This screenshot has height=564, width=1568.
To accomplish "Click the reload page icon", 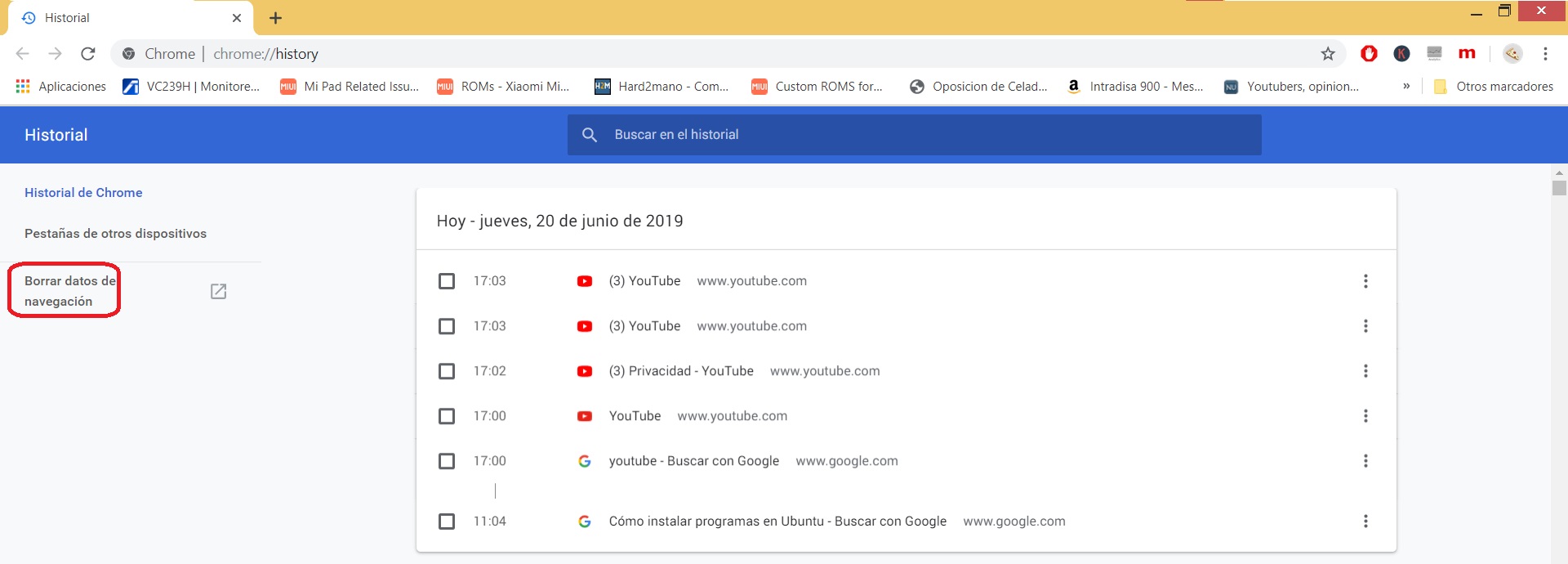I will click(88, 54).
